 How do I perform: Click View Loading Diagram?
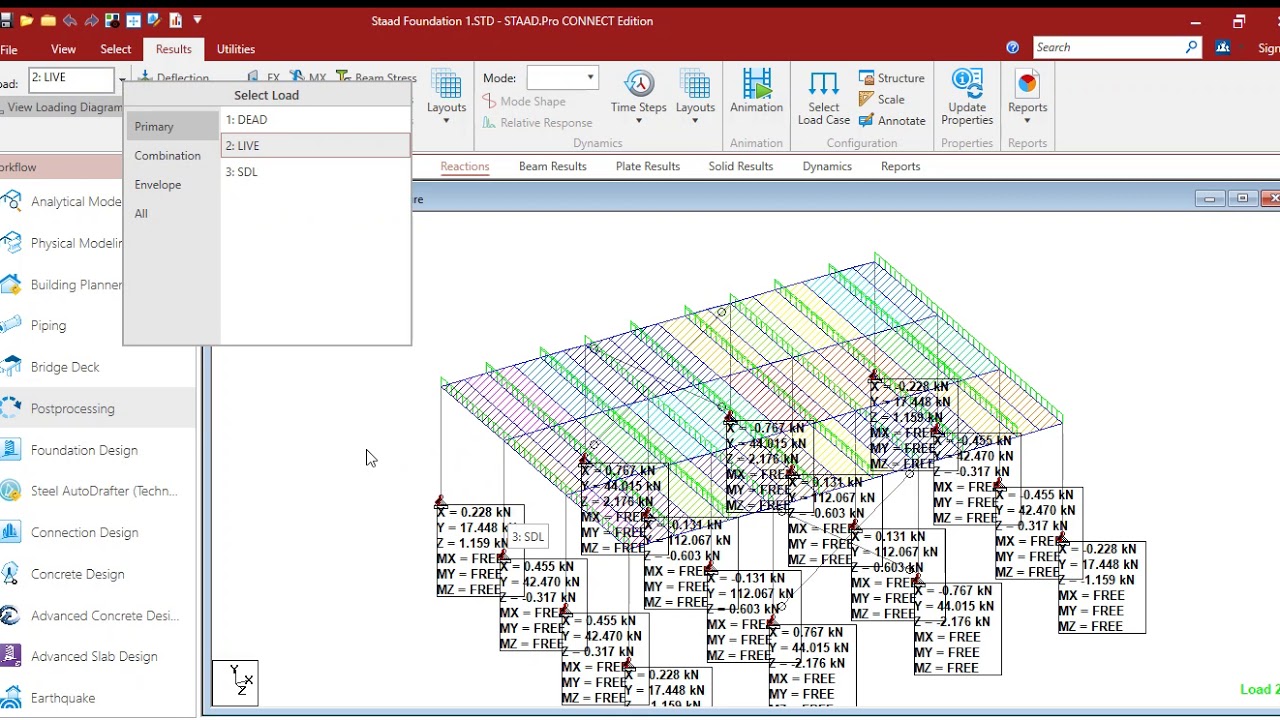[x=62, y=107]
